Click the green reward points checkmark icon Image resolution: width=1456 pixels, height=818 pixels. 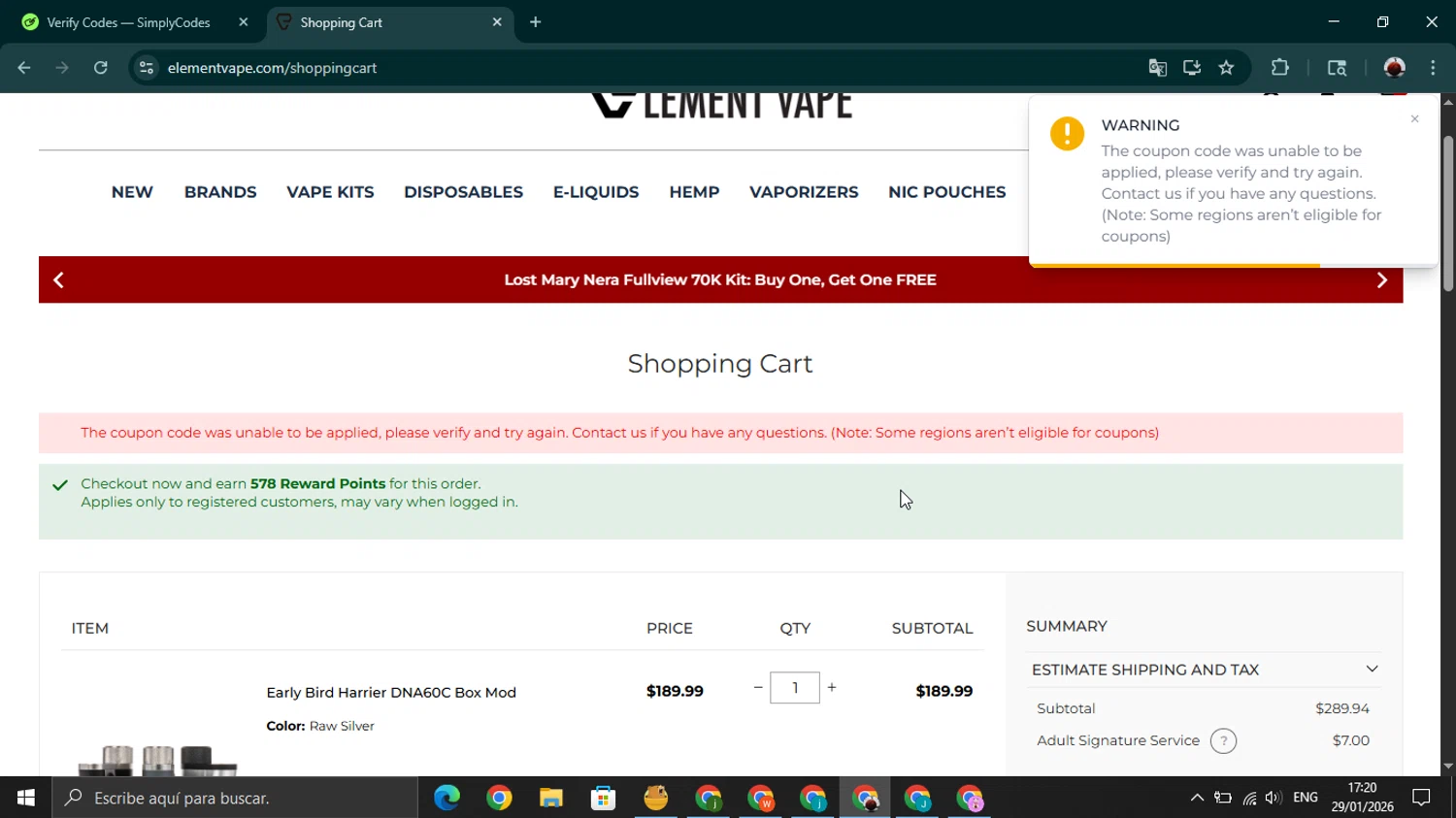pos(60,485)
